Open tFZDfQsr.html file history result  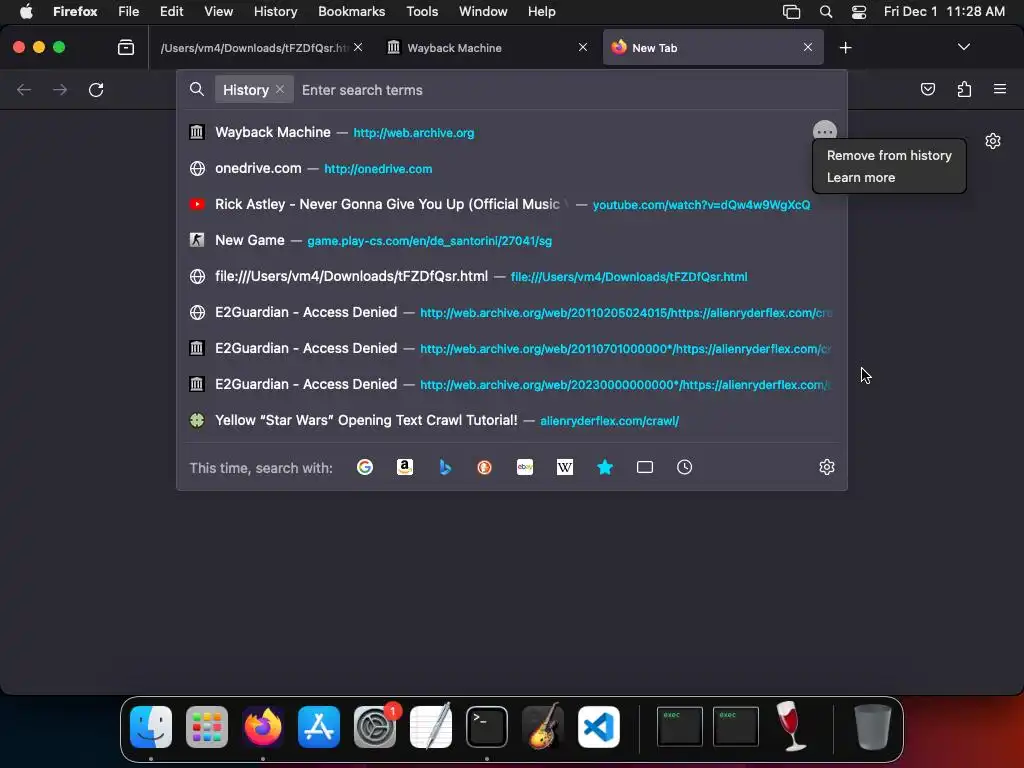point(511,276)
